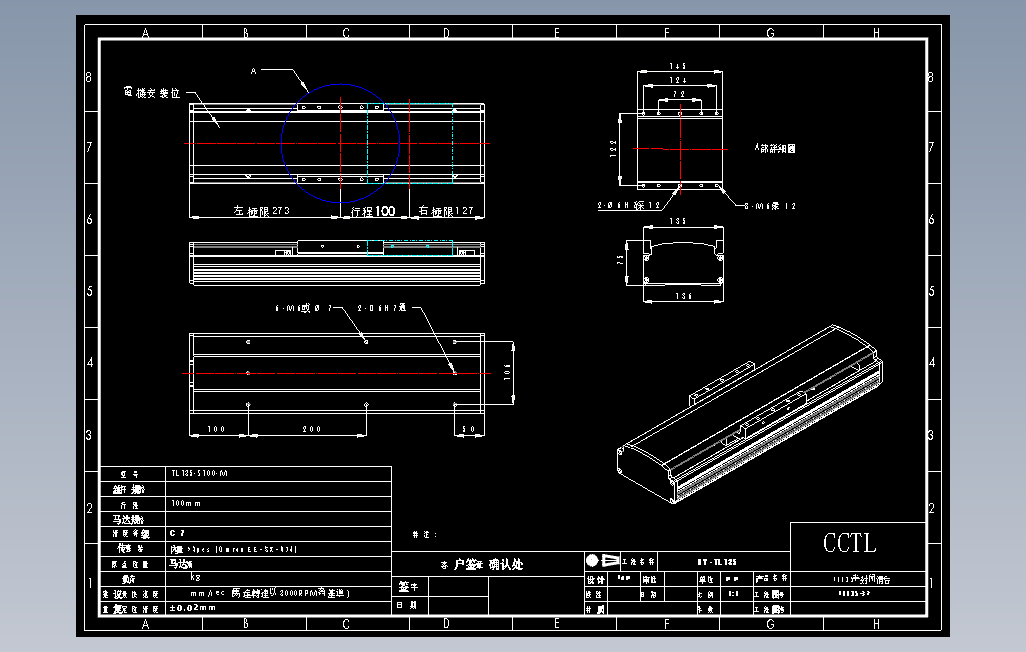Select the 122 vertical dimension
Screen dimensions: 1026x652
(x=614, y=148)
